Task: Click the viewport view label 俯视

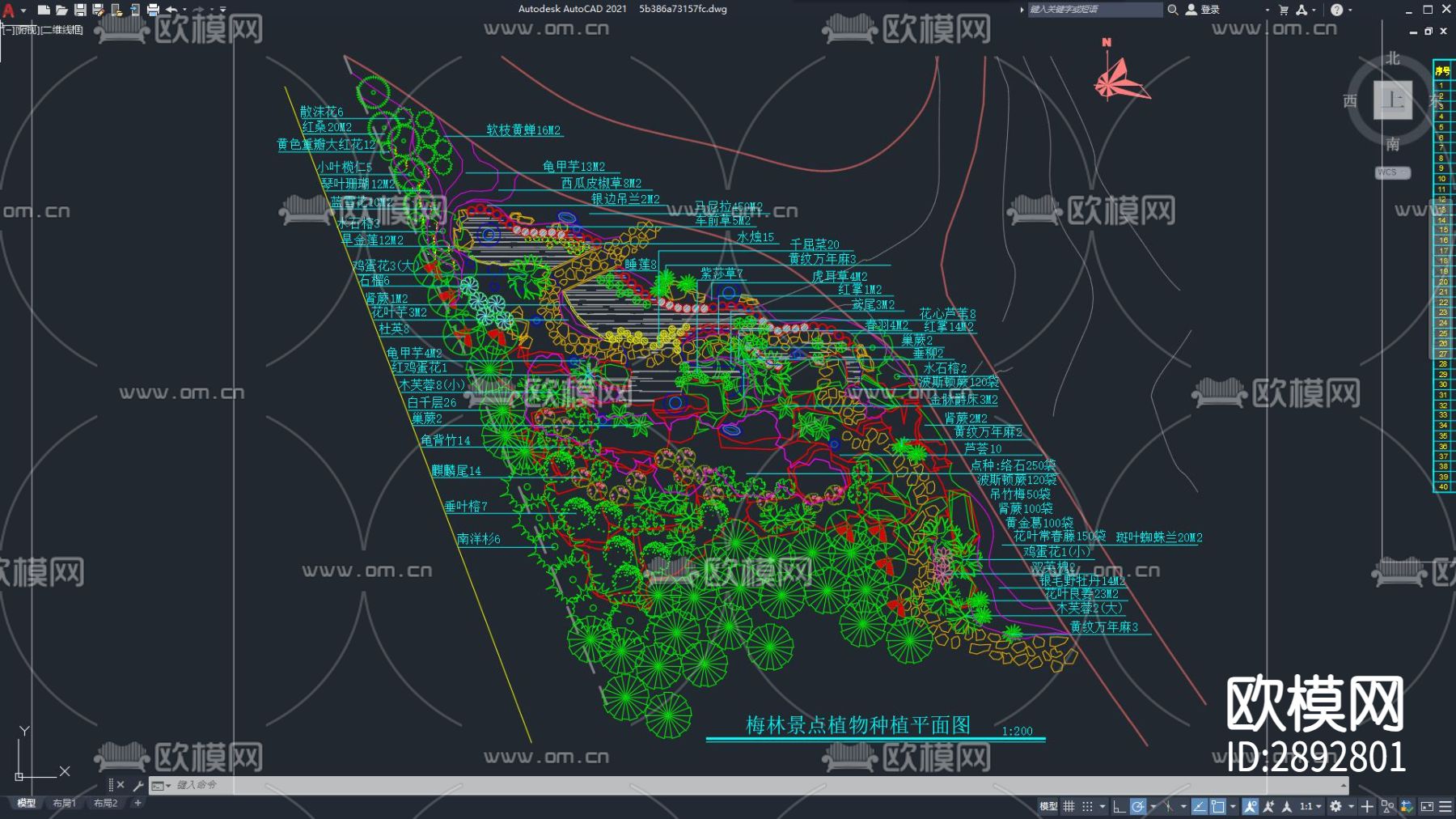Action: tap(28, 30)
